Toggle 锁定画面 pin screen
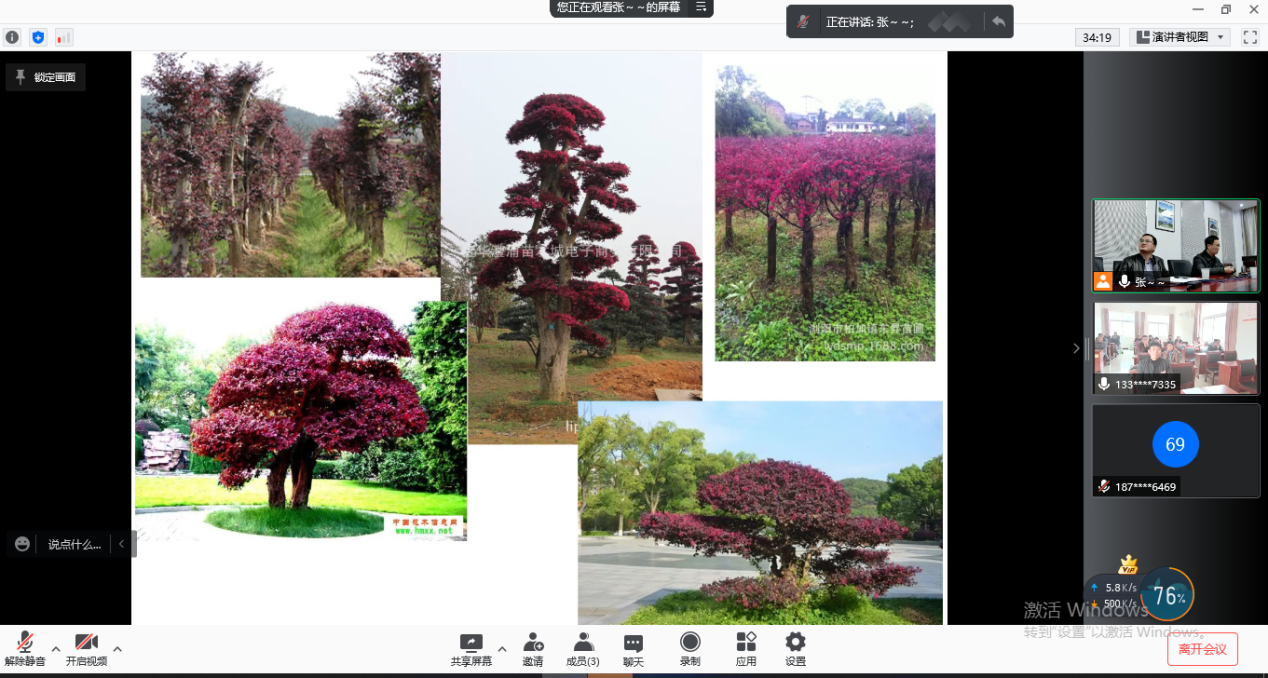The height and width of the screenshot is (678, 1268). coord(46,77)
